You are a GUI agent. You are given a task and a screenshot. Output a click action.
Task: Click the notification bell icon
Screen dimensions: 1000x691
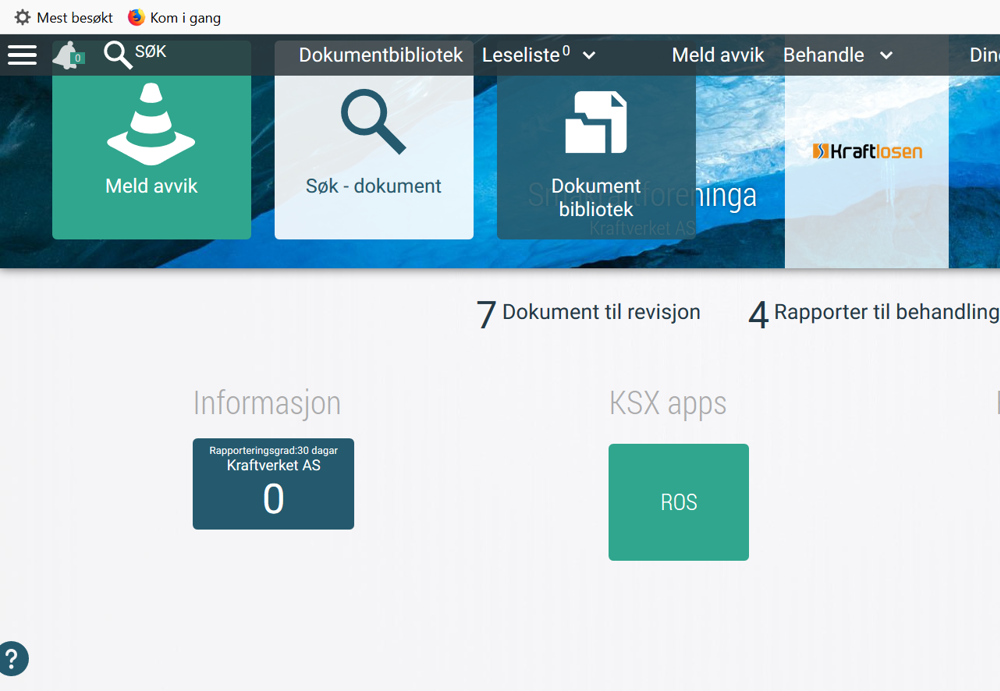(x=68, y=56)
